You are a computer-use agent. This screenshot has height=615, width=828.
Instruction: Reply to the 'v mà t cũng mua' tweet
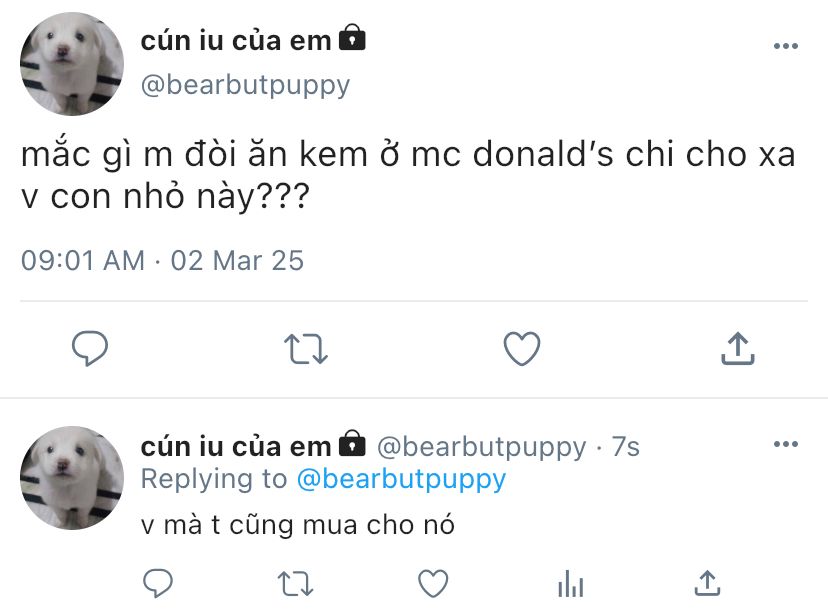pos(158,583)
